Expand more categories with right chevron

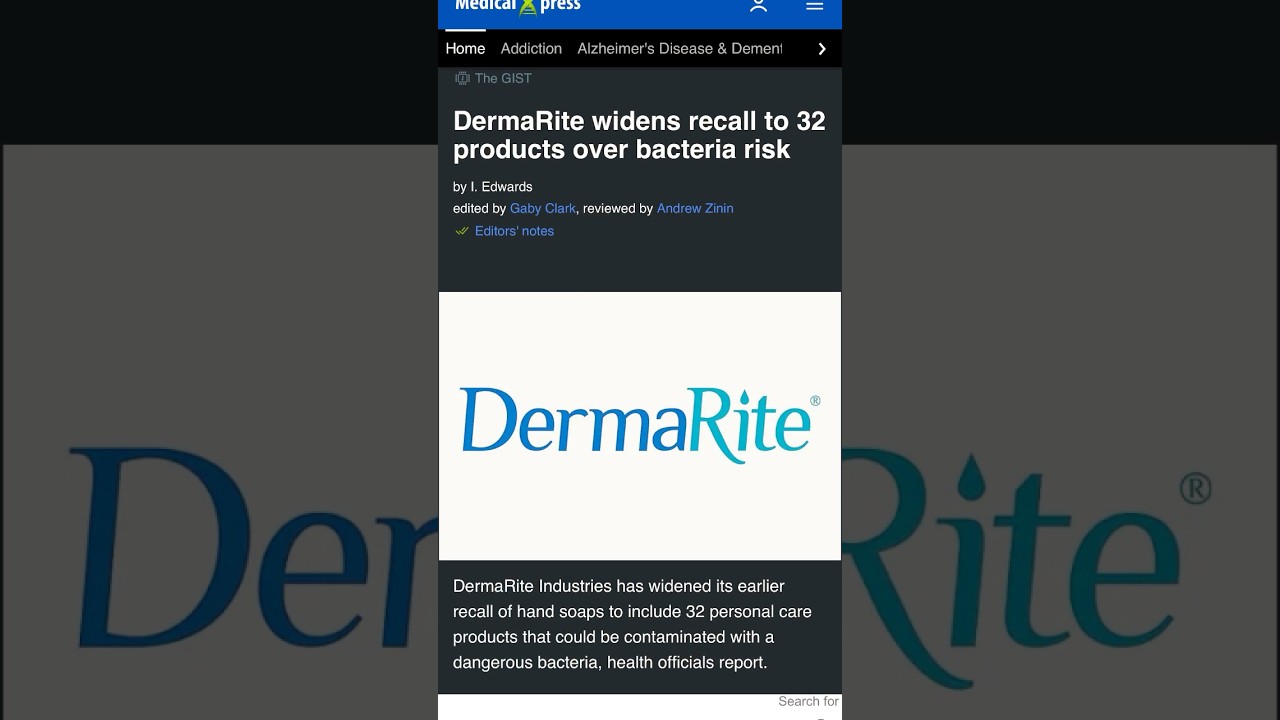tap(822, 49)
